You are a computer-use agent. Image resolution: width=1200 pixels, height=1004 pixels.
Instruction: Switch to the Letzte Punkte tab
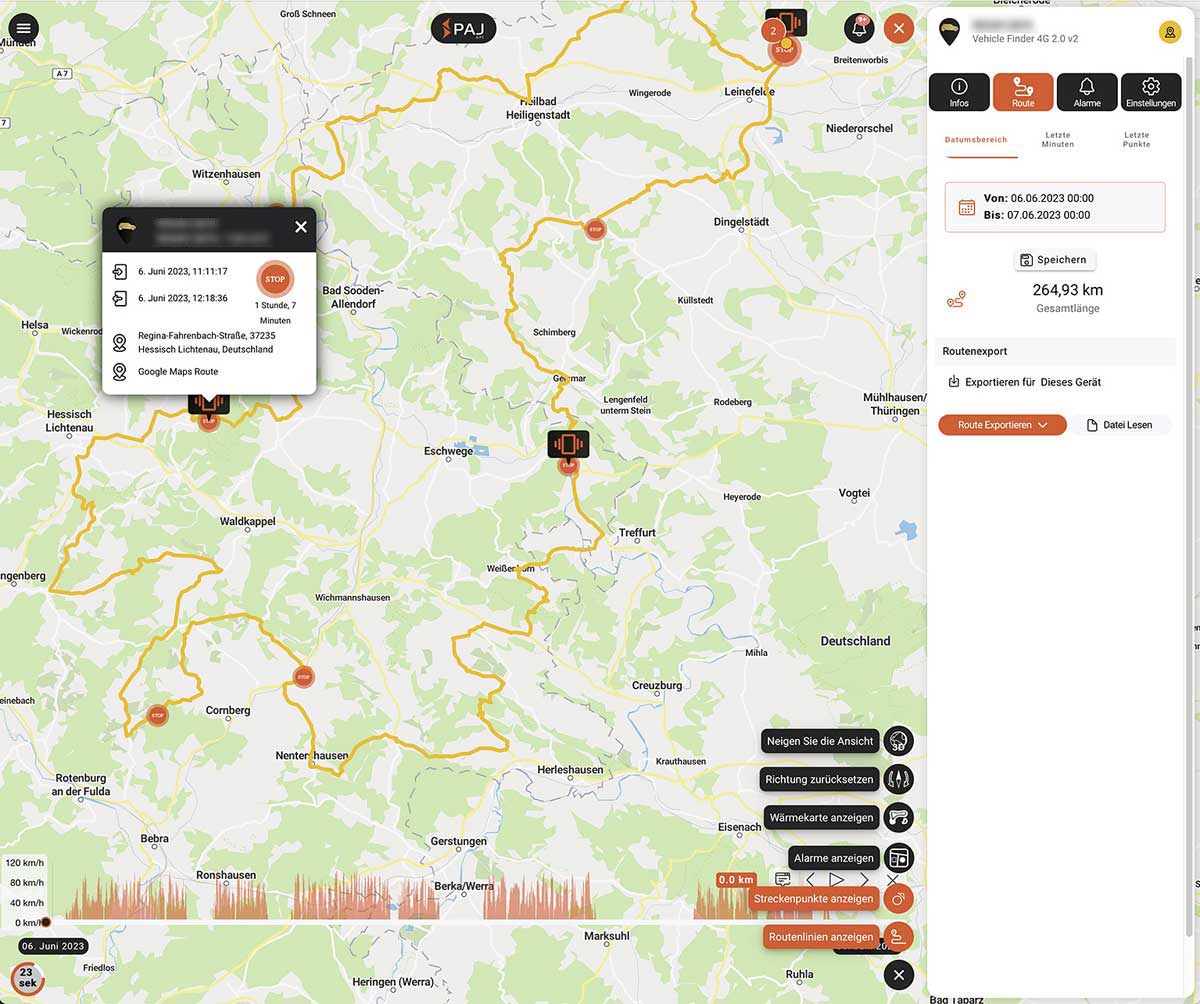(1136, 140)
